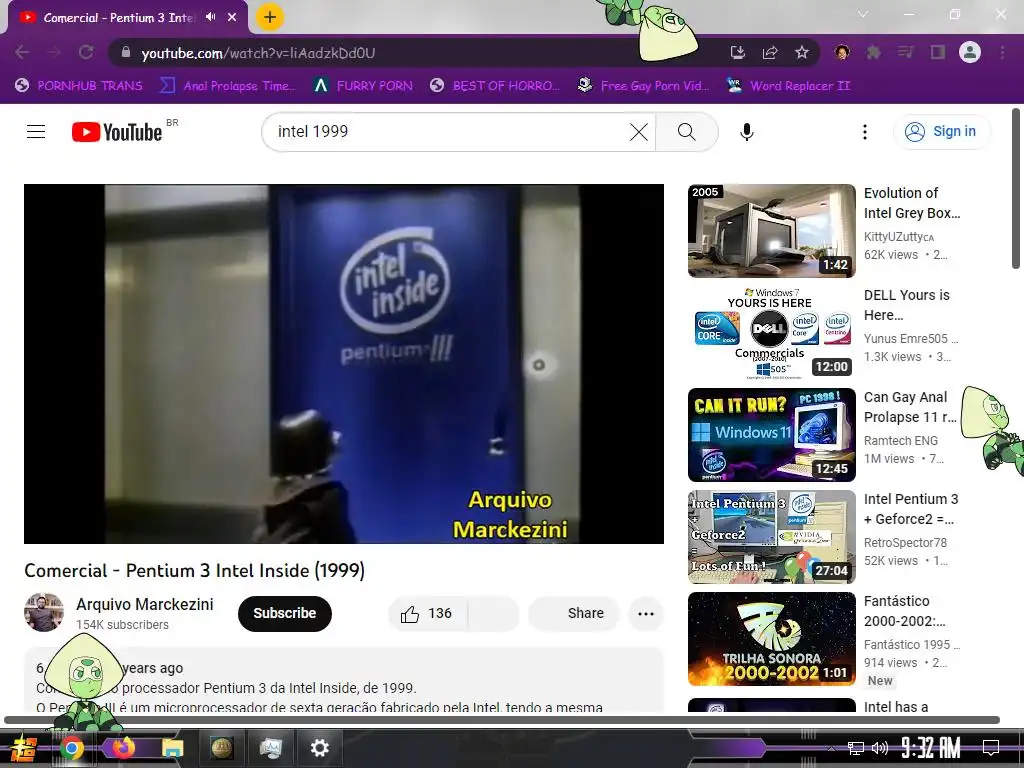
Task: Mute the tab via speaker icon
Action: (210, 17)
